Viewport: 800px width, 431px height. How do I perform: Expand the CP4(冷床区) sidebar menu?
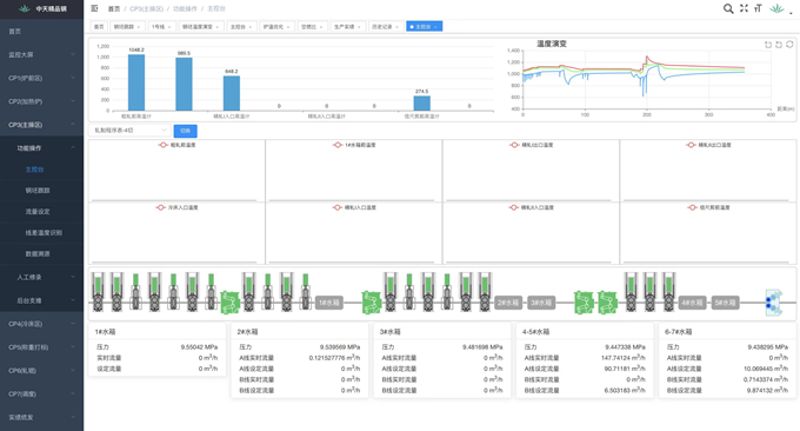[x=42, y=324]
